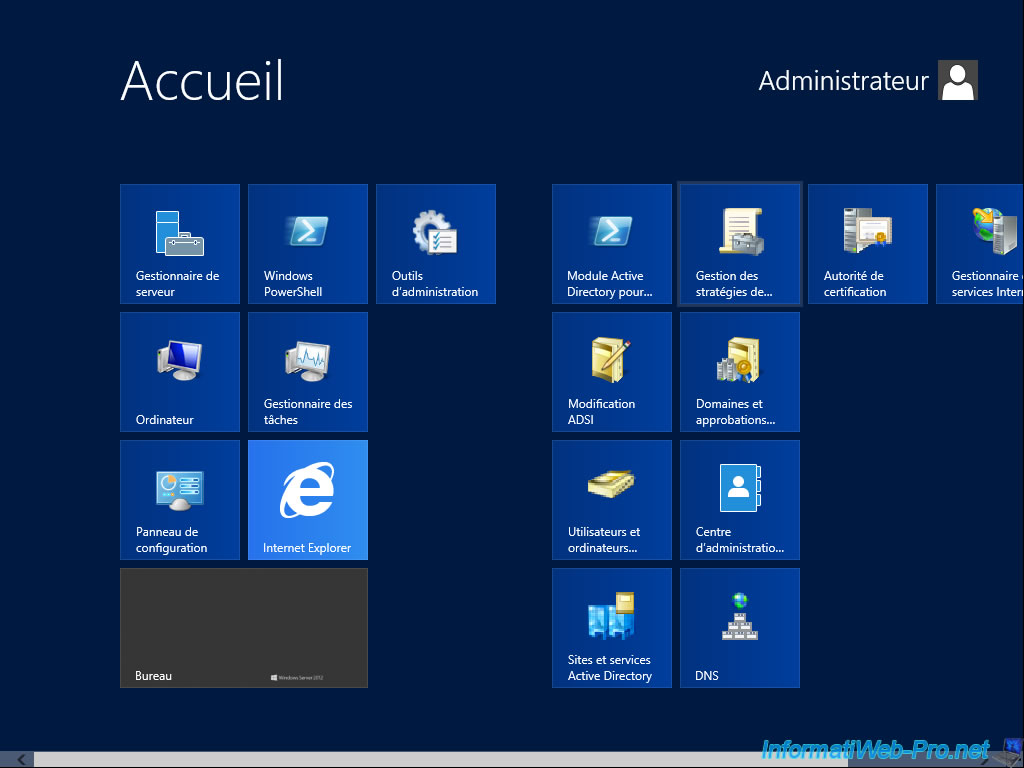Open Autorité de certification tile
Screen dimensions: 1024x768
tap(867, 244)
